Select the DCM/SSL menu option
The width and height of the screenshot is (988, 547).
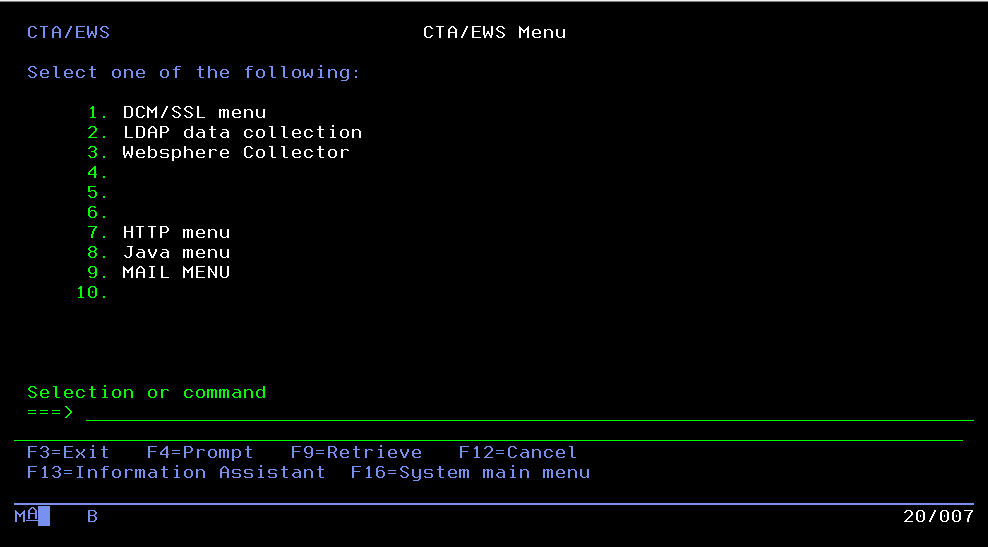[194, 113]
